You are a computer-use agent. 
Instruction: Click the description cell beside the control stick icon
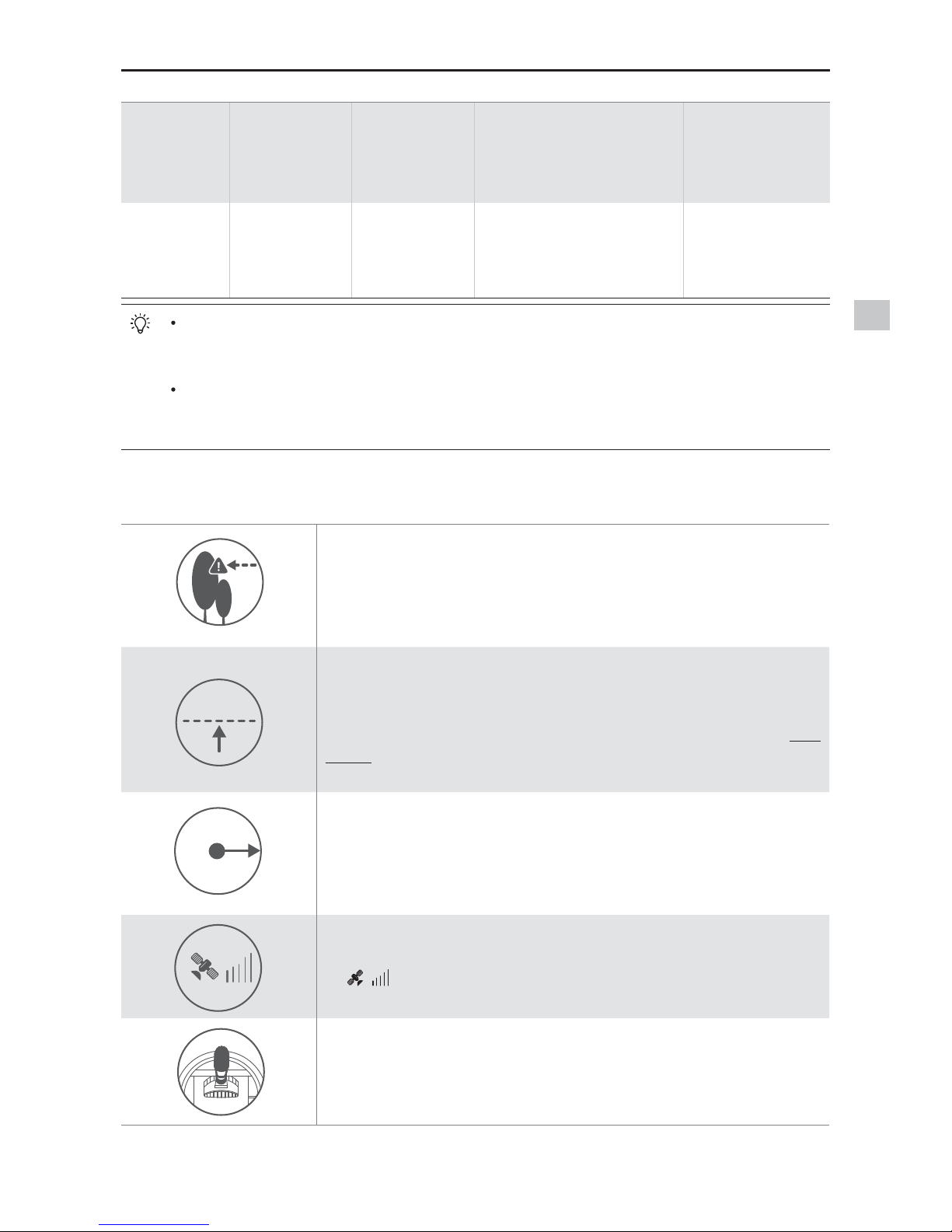pos(574,1072)
